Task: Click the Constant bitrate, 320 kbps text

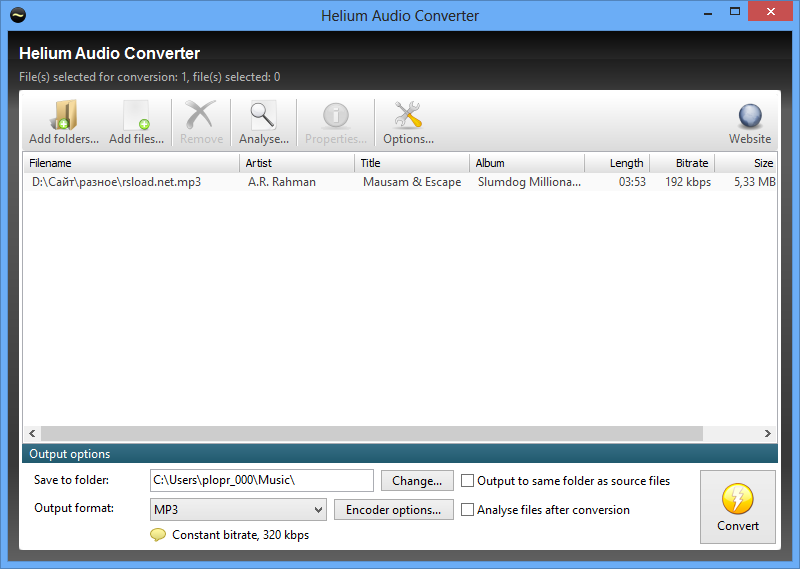Action: 240,535
